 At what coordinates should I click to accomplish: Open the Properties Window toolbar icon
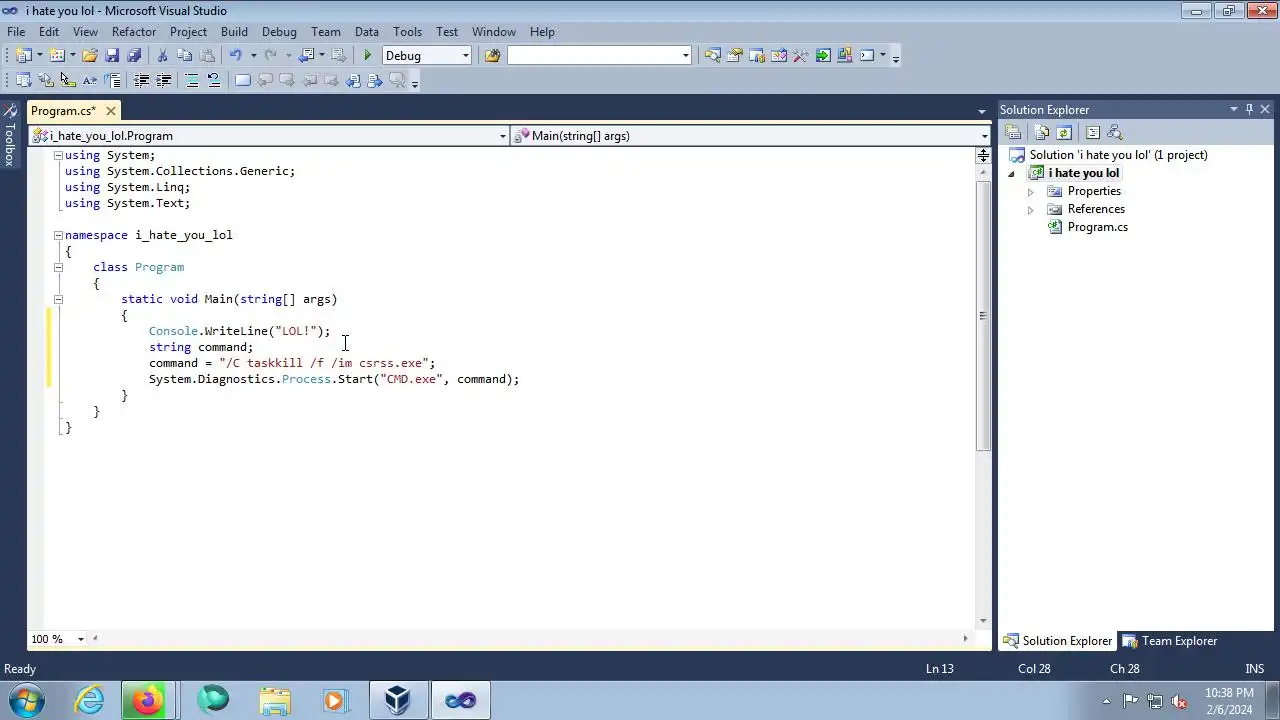pos(735,56)
